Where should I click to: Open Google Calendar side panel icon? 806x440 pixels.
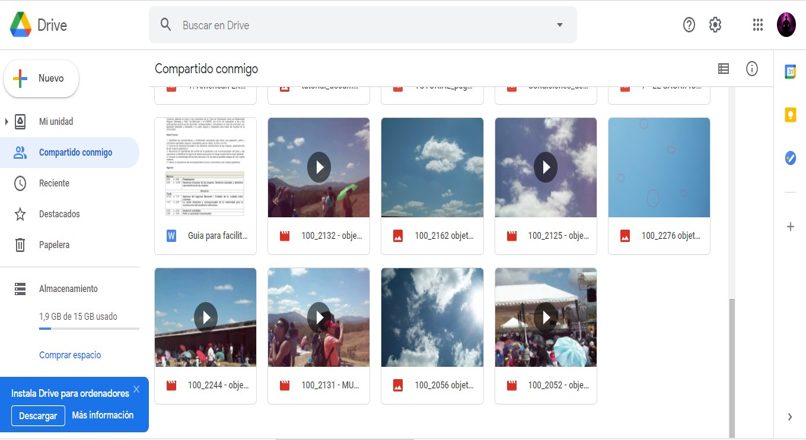point(790,71)
